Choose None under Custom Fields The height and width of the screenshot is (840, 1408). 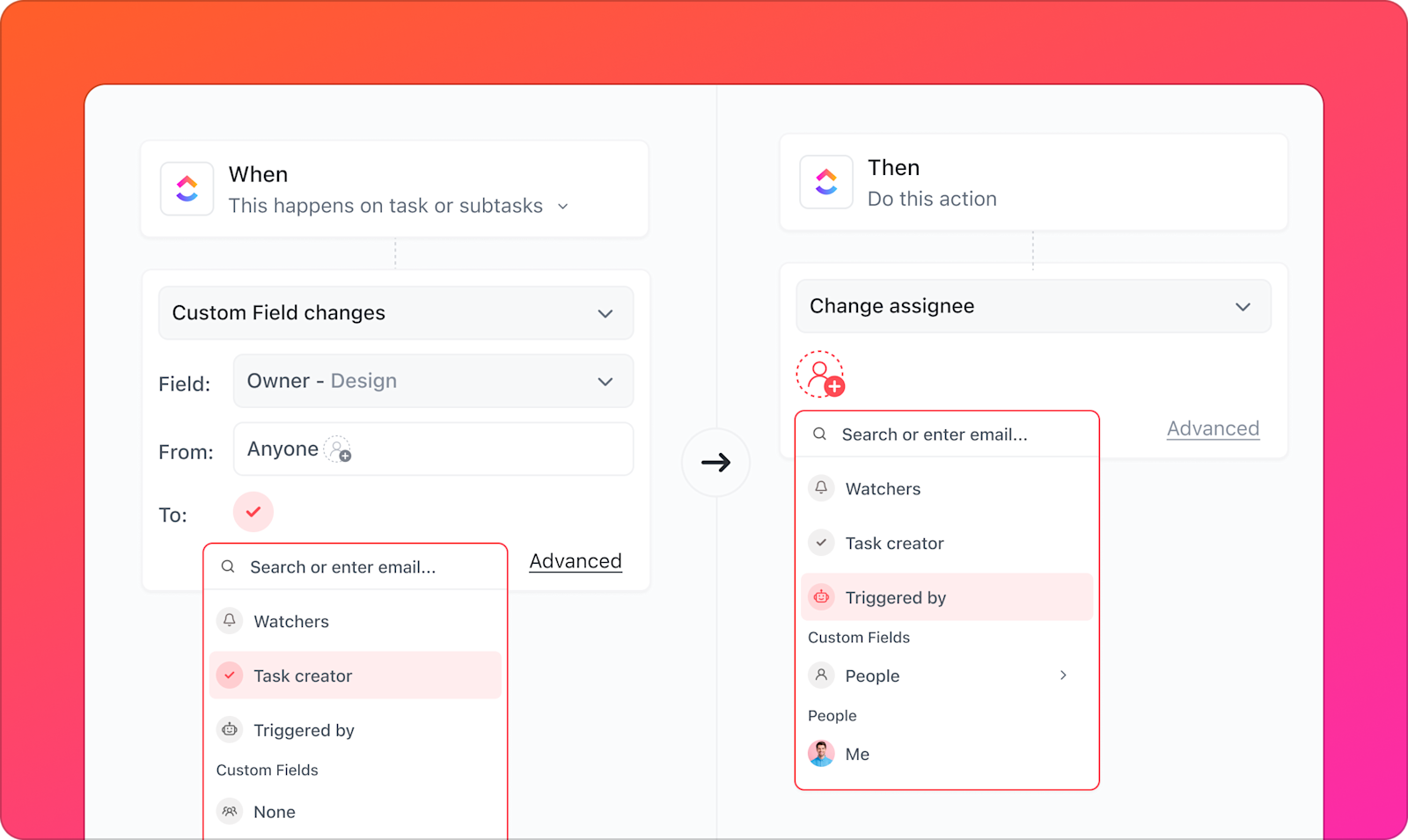click(x=274, y=811)
